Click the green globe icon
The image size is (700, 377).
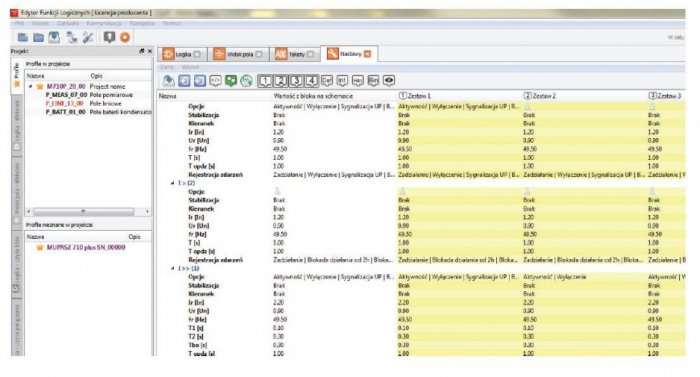tap(246, 81)
